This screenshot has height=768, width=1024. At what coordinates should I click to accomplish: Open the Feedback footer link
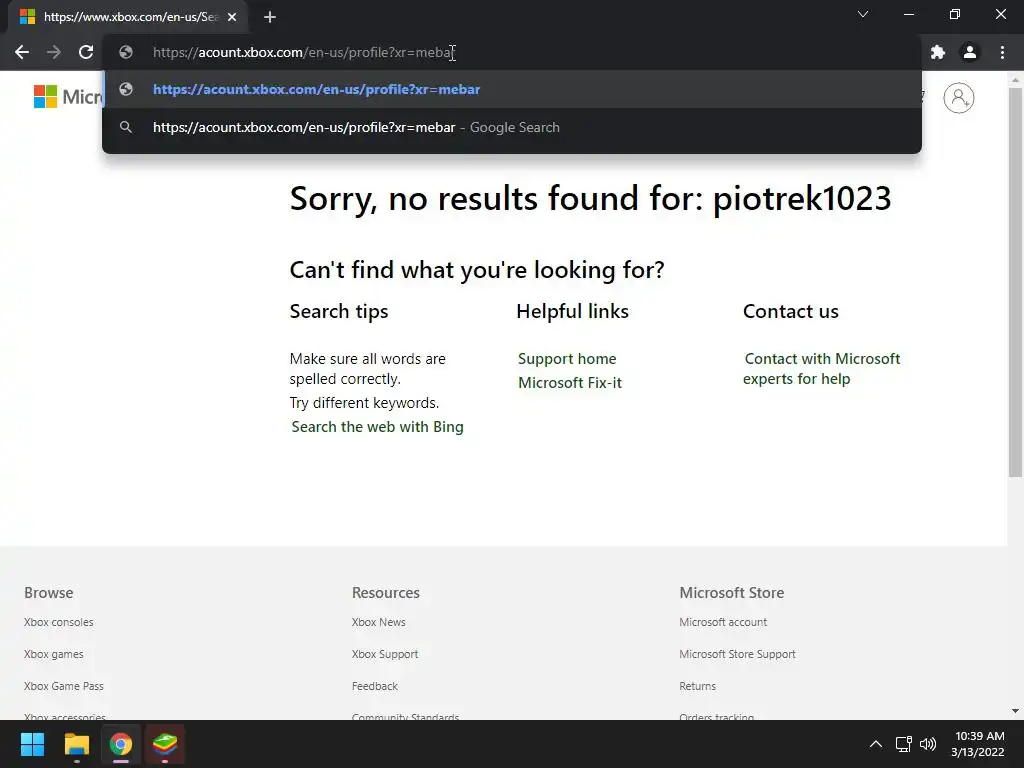tap(375, 686)
